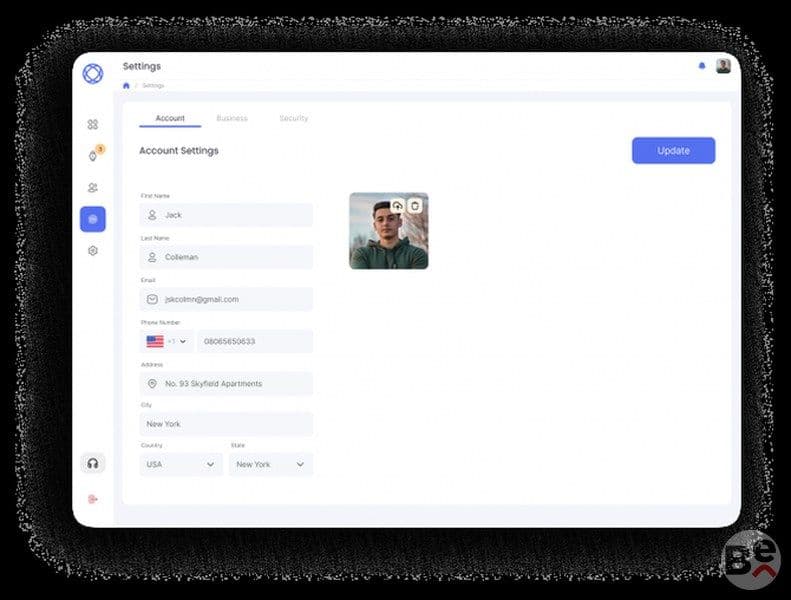Click the home breadcrumb icon
Image resolution: width=791 pixels, height=600 pixels.
[x=126, y=85]
